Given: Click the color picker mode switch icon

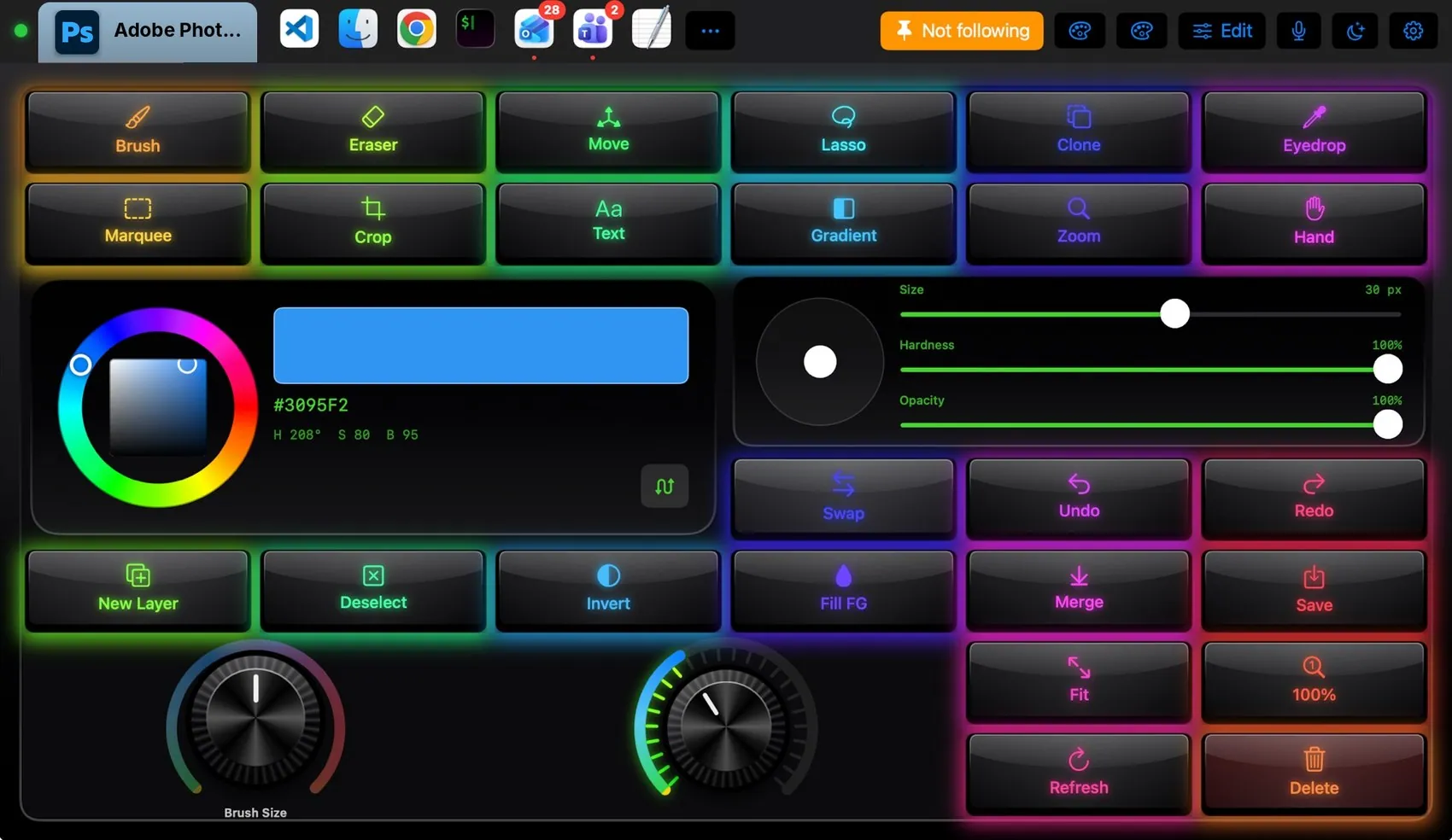Looking at the screenshot, I should tap(665, 486).
